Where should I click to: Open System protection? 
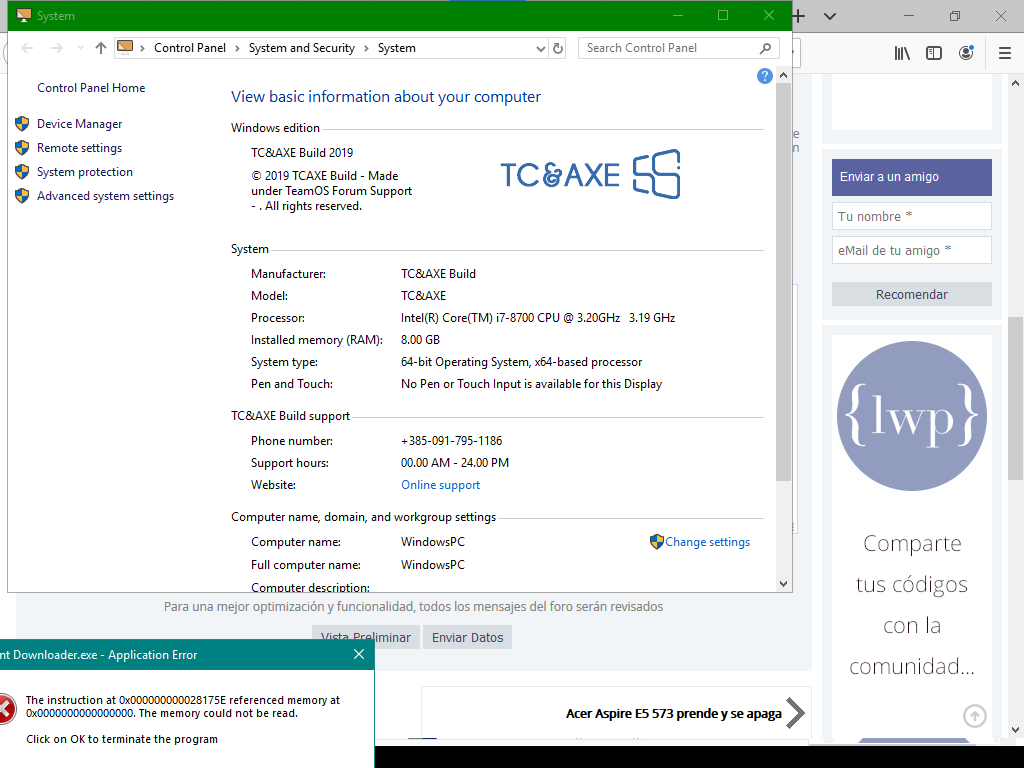(85, 172)
